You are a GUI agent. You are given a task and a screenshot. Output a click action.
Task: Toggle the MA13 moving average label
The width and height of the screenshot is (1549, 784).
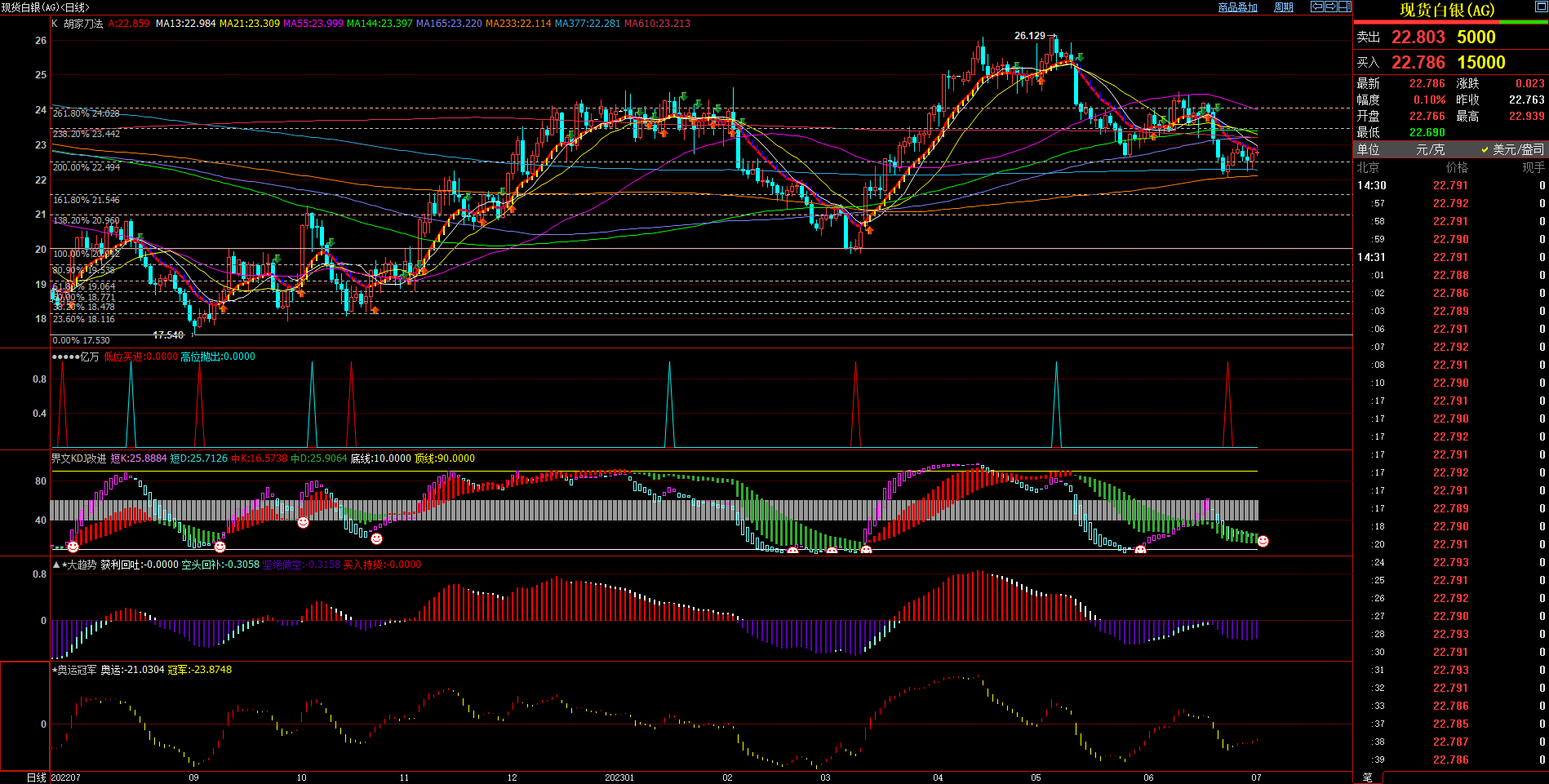click(x=185, y=24)
